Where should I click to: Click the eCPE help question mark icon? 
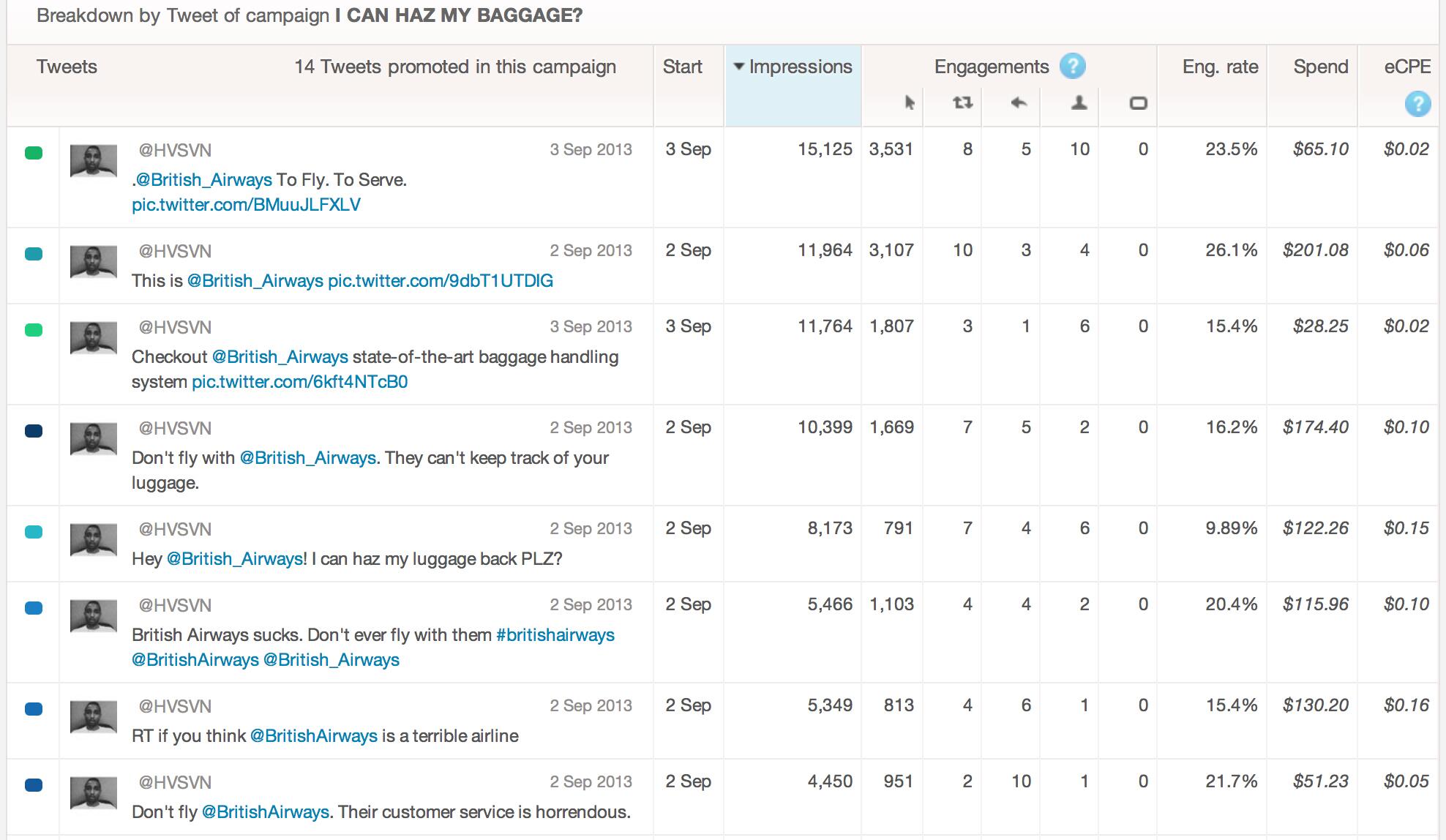pyautogui.click(x=1417, y=104)
